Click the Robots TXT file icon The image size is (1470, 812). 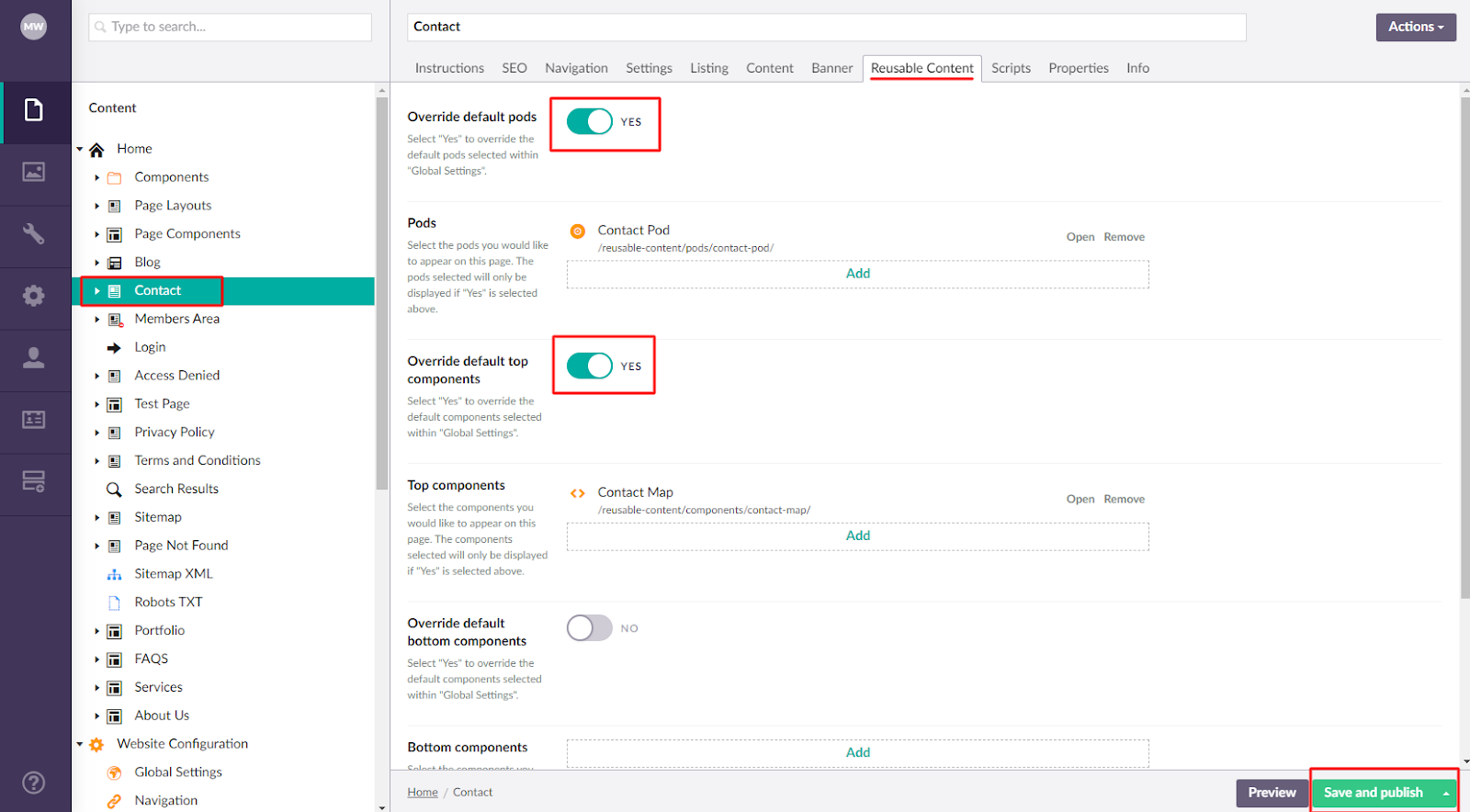(114, 603)
